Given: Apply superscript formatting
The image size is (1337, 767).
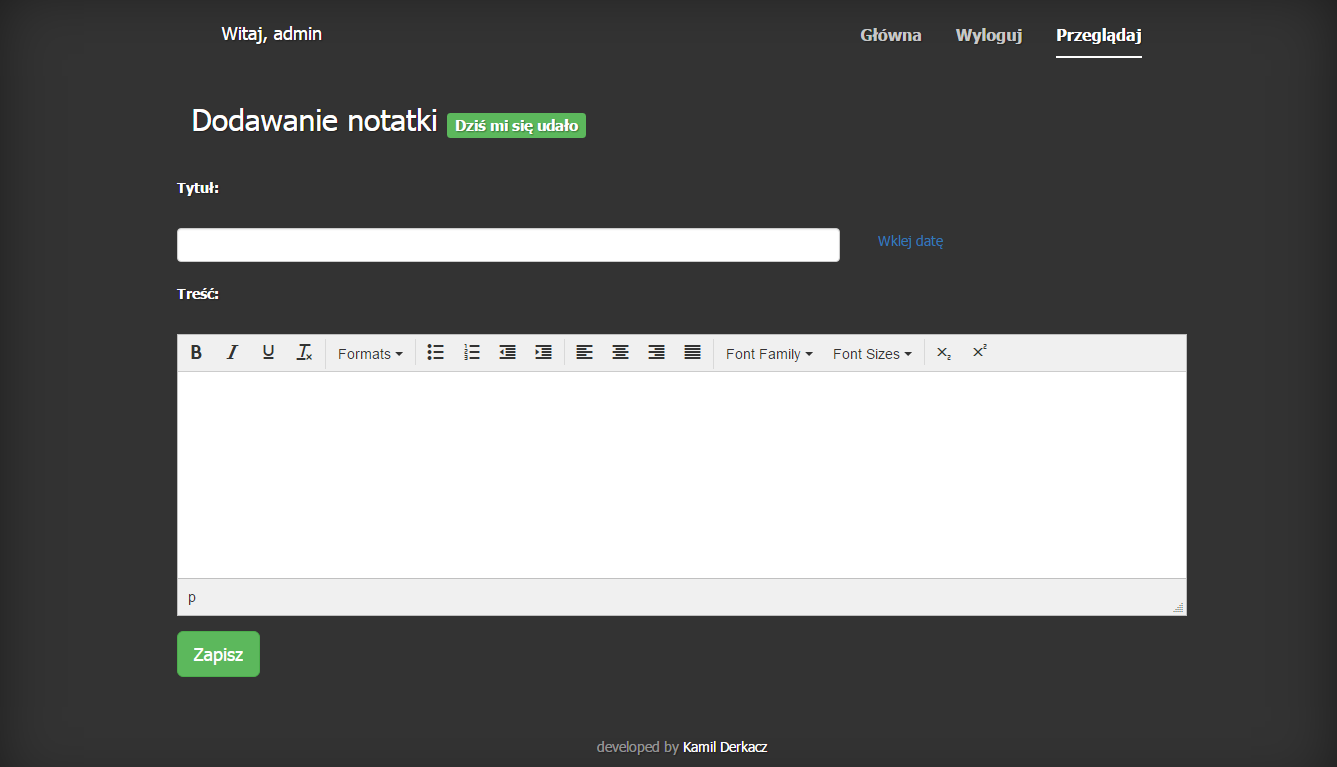Looking at the screenshot, I should click(980, 353).
